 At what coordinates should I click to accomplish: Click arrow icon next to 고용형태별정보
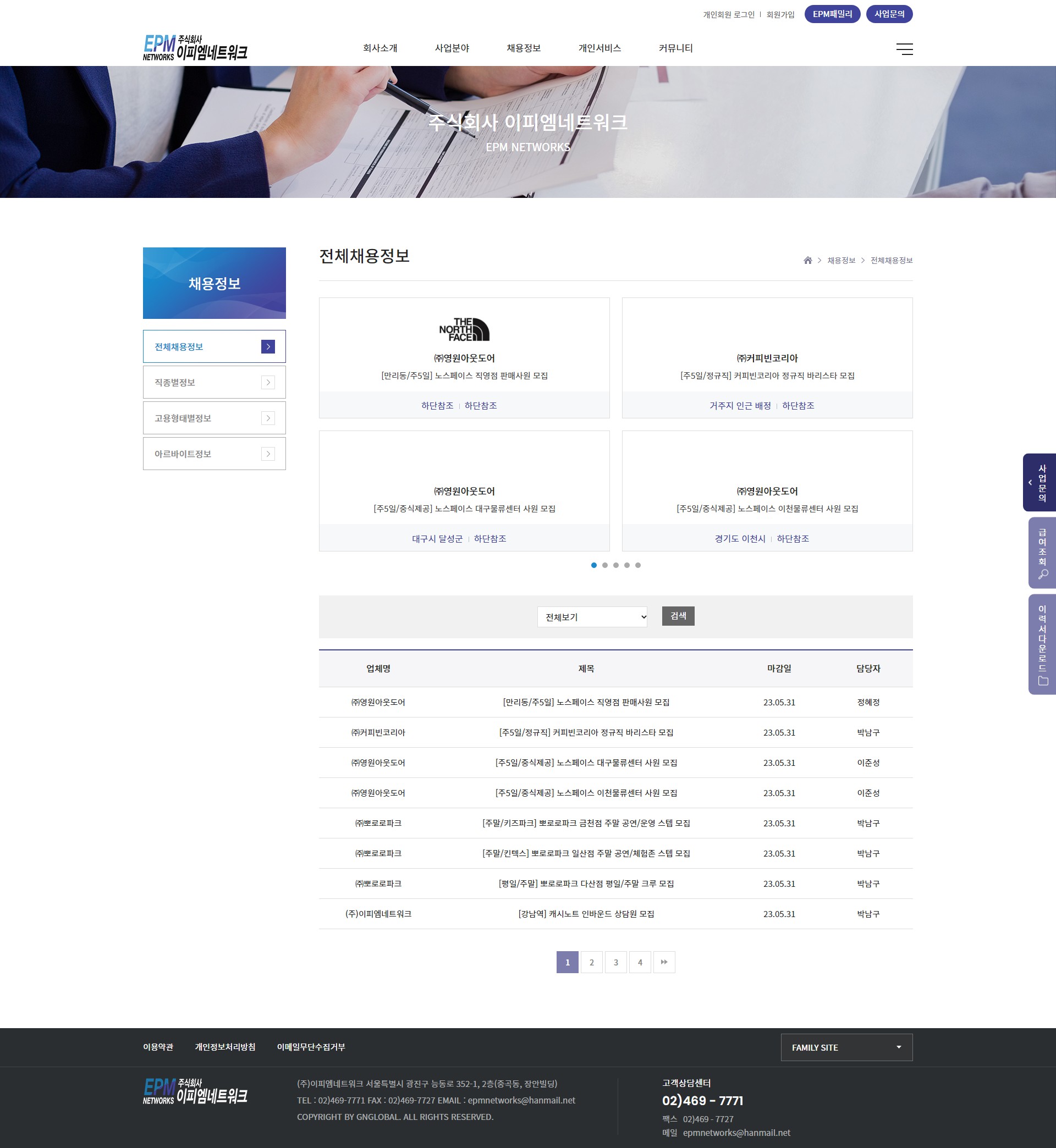tap(268, 418)
